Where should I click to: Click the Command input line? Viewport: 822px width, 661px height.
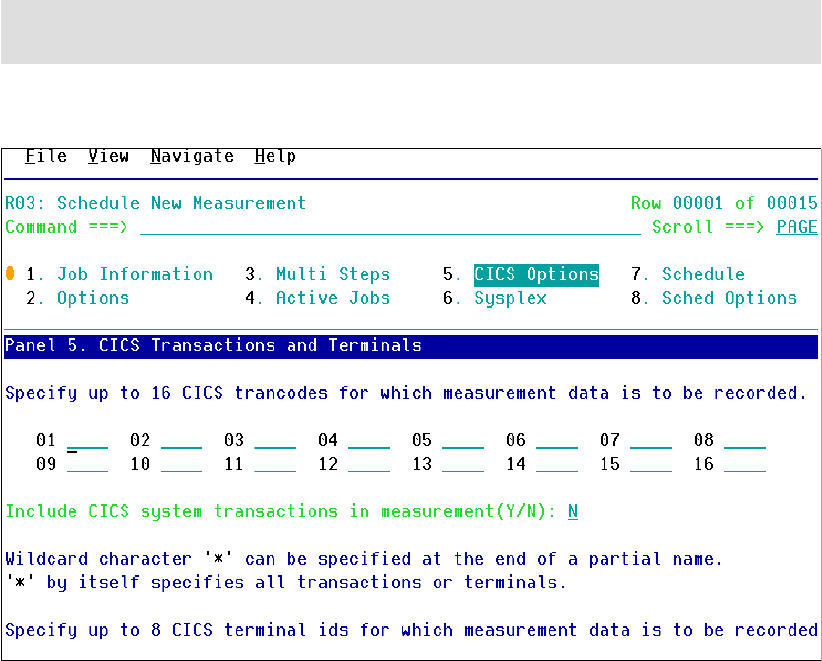(x=390, y=227)
